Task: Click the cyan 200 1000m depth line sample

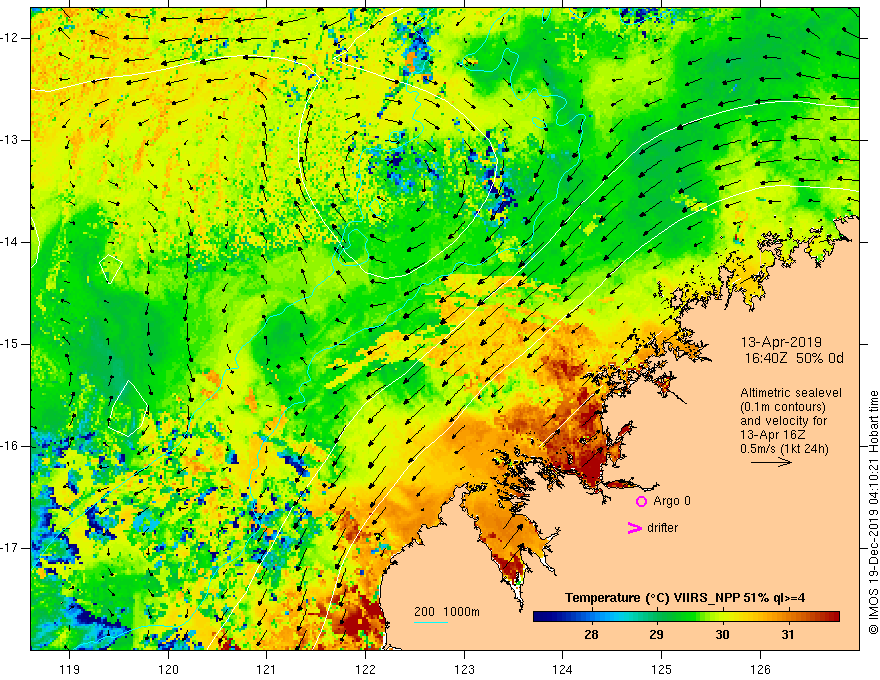Action: coord(430,622)
